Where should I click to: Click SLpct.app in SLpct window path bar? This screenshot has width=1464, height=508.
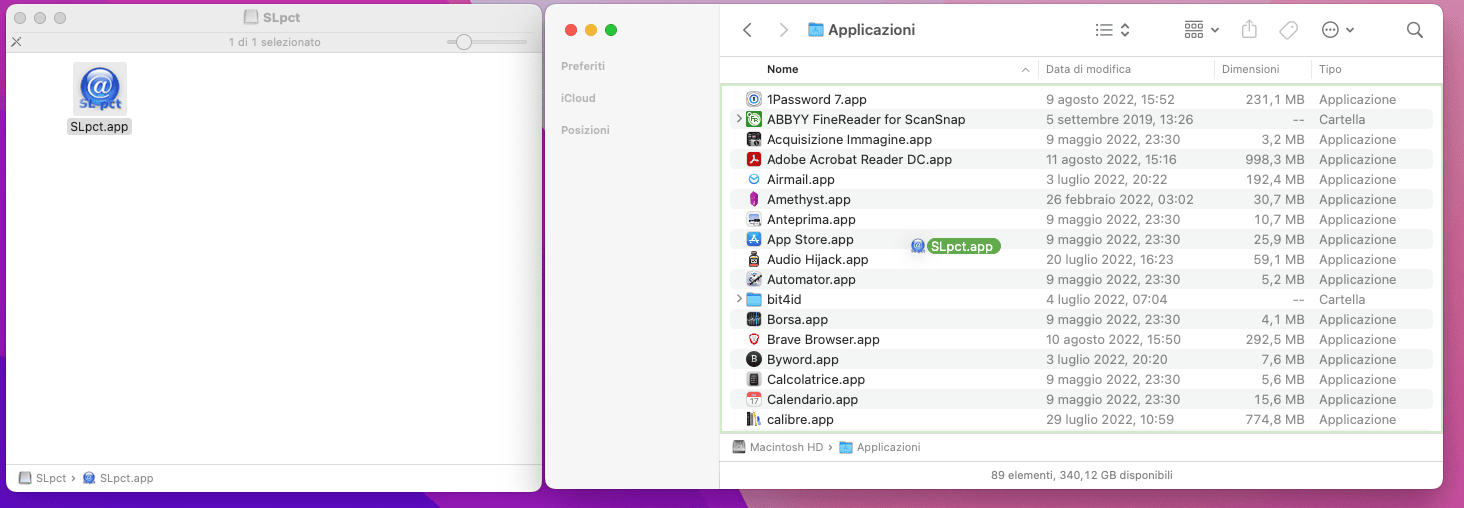click(118, 478)
